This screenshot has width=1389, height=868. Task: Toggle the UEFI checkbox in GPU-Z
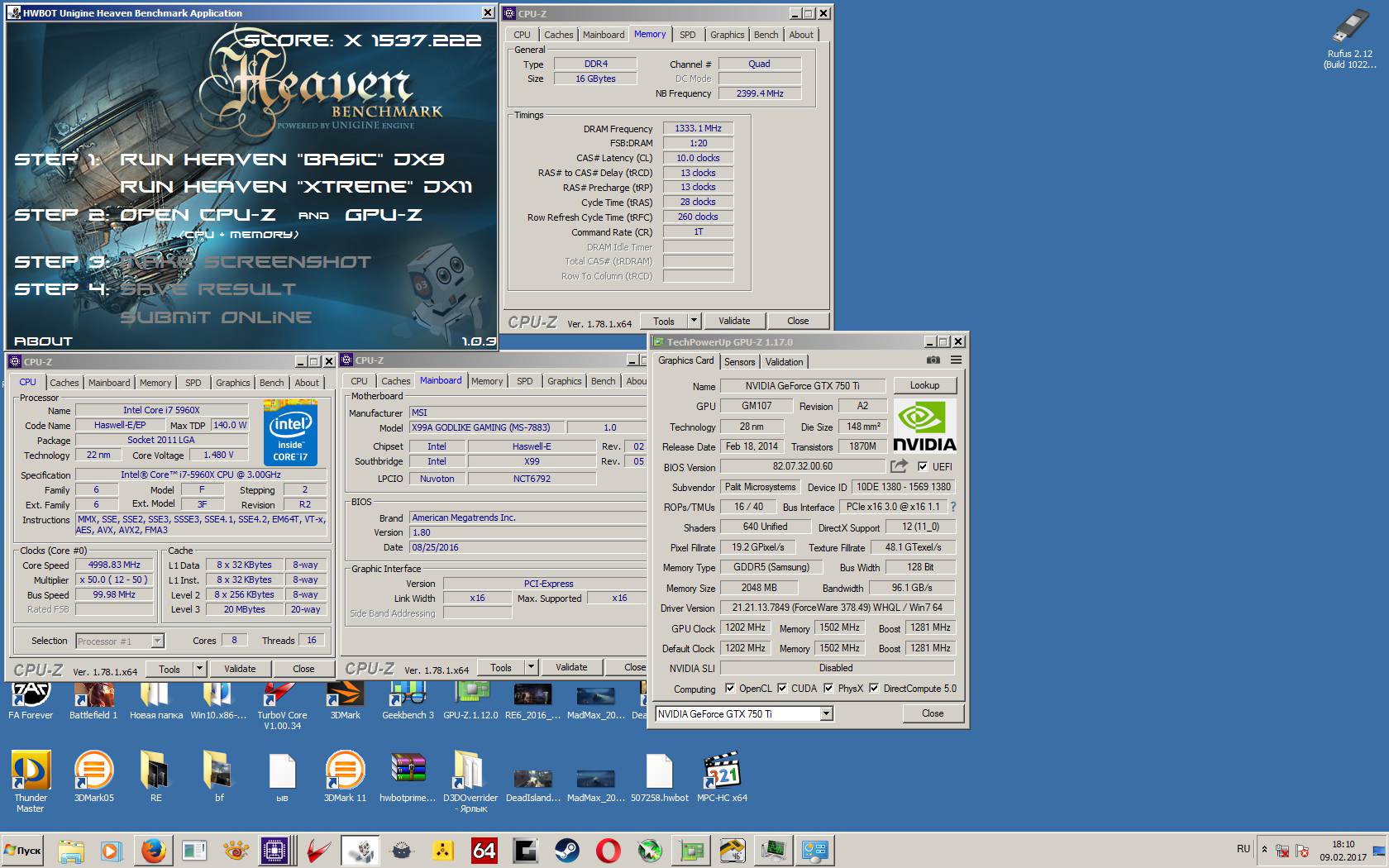923,466
